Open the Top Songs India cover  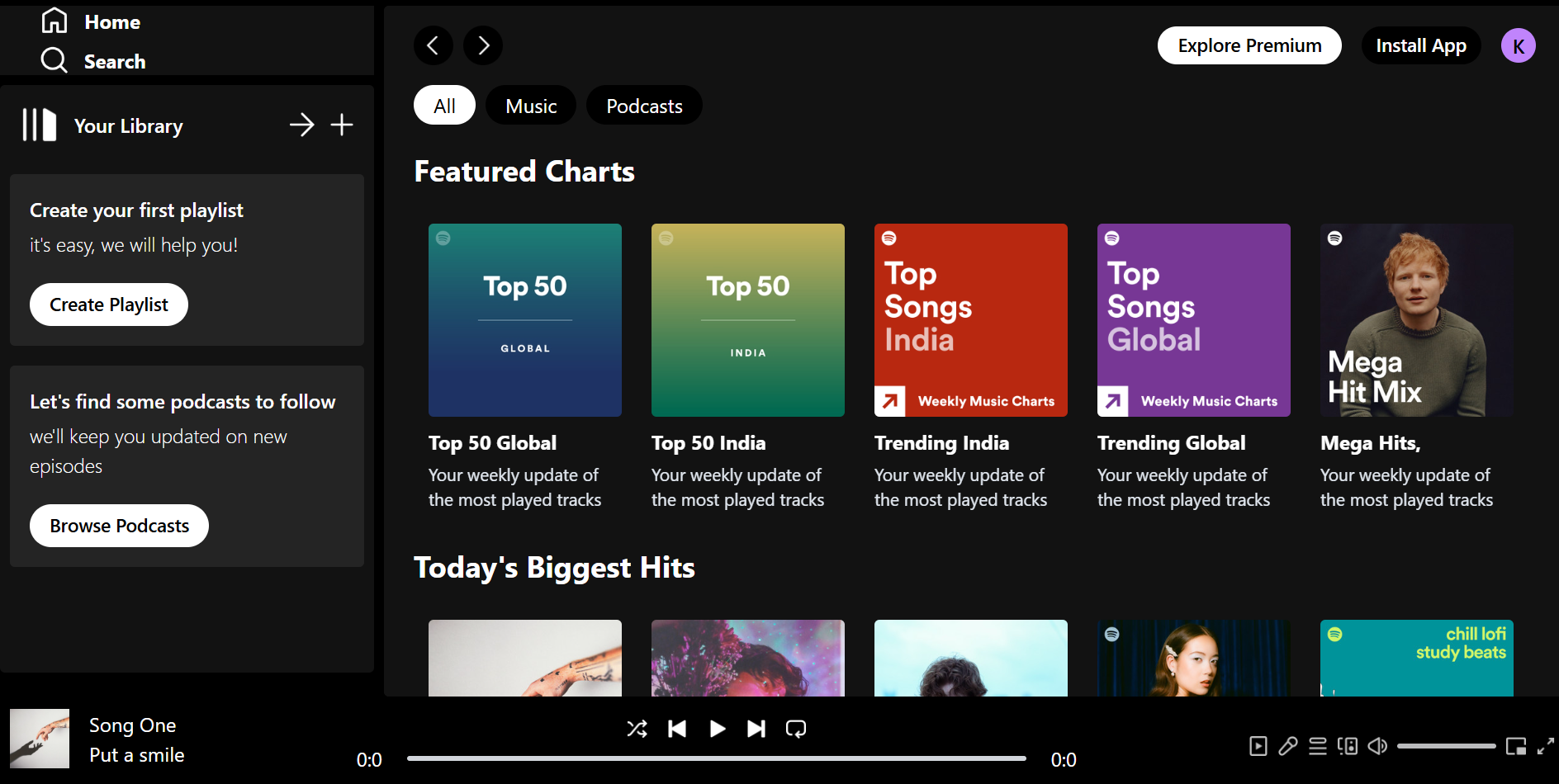(971, 320)
